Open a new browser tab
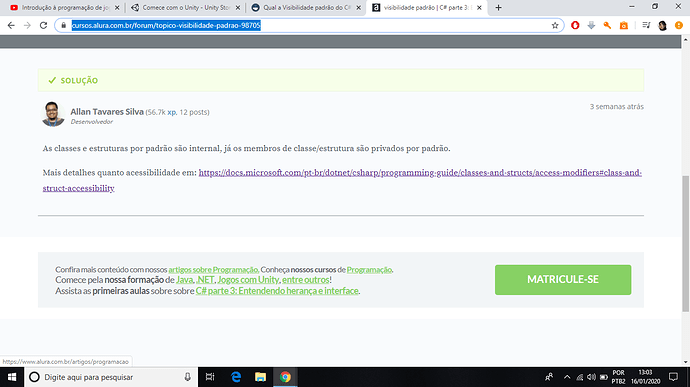Viewport: 690px width, 387px height. (x=498, y=7)
